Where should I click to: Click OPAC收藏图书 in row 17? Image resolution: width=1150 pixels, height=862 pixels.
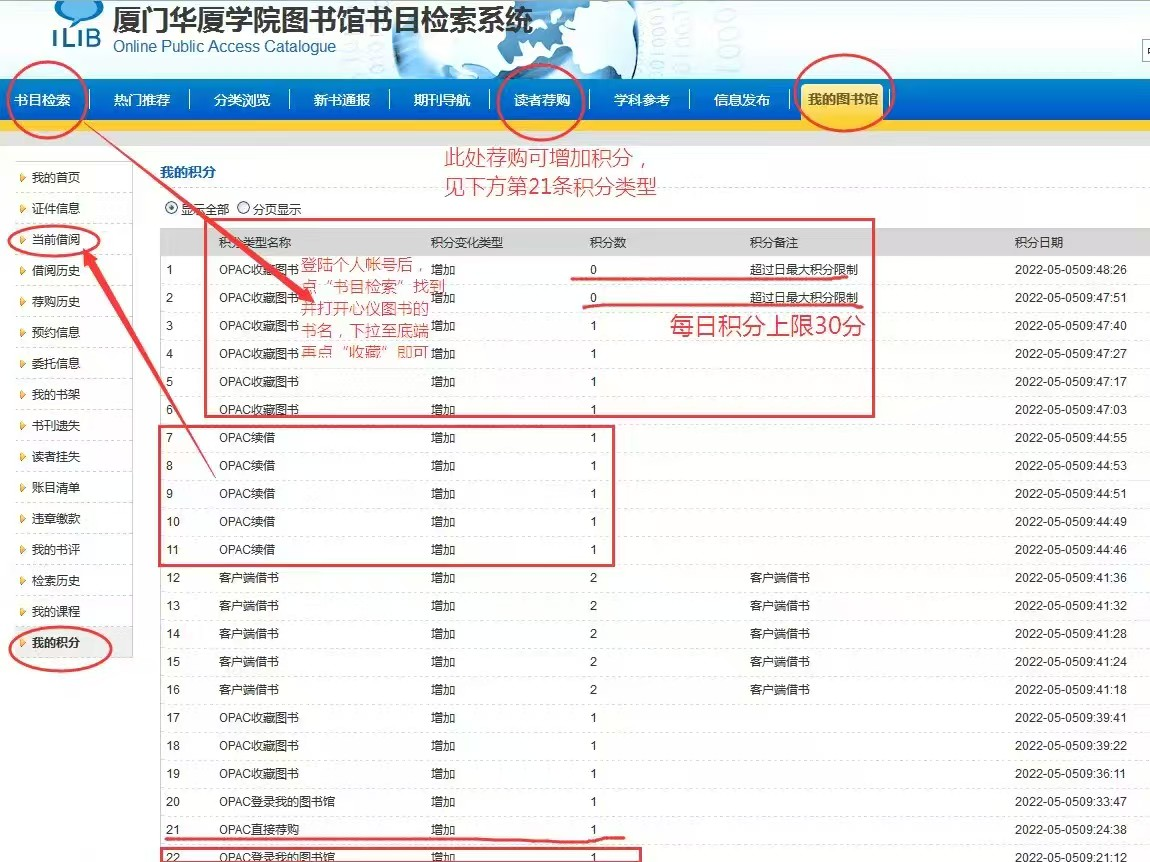tap(259, 717)
